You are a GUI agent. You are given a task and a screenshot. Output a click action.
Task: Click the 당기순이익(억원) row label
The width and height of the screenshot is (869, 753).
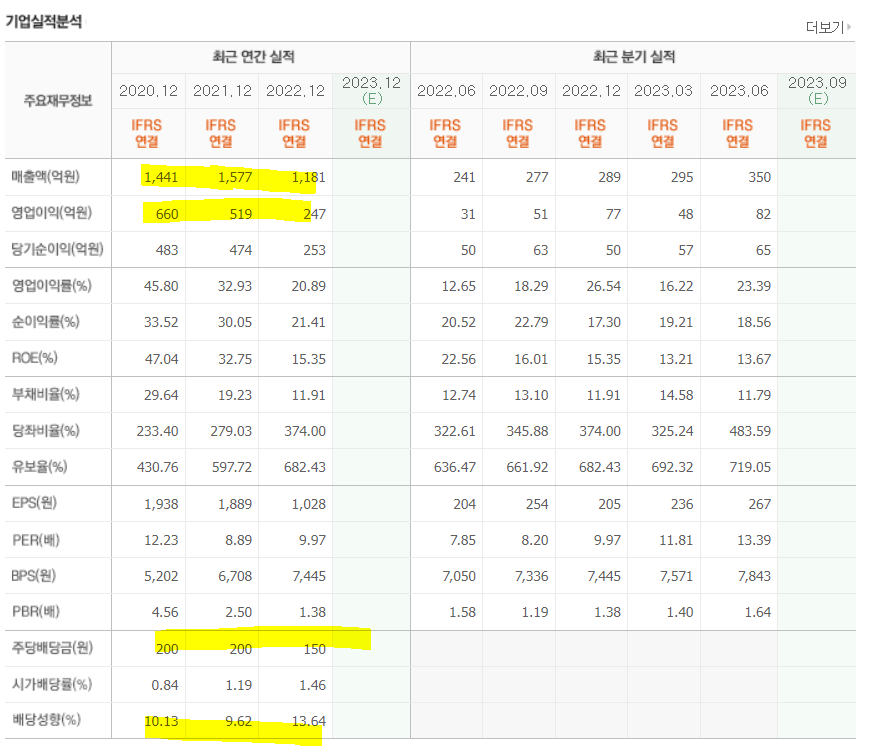58,249
